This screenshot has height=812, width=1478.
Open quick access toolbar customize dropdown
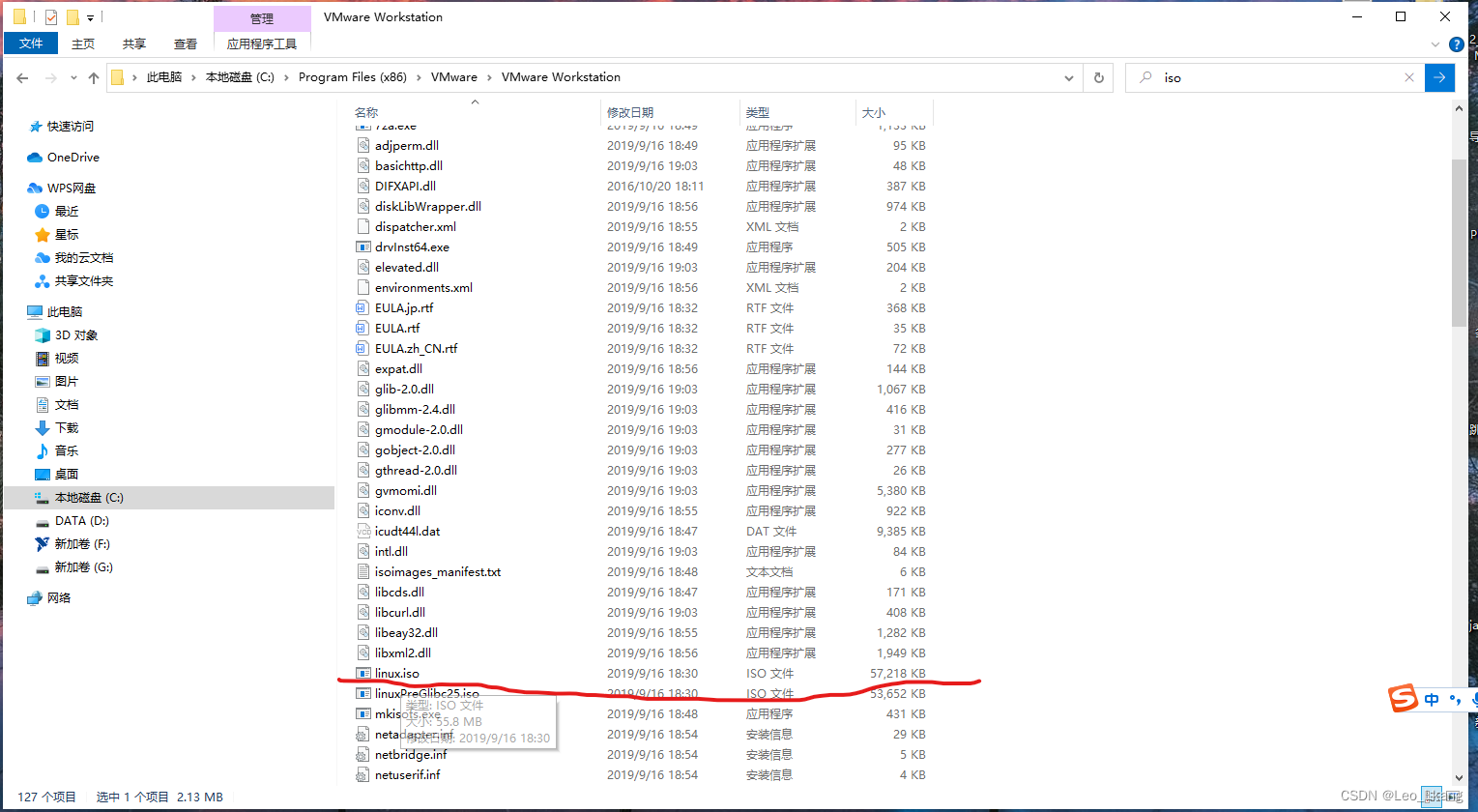(x=90, y=18)
